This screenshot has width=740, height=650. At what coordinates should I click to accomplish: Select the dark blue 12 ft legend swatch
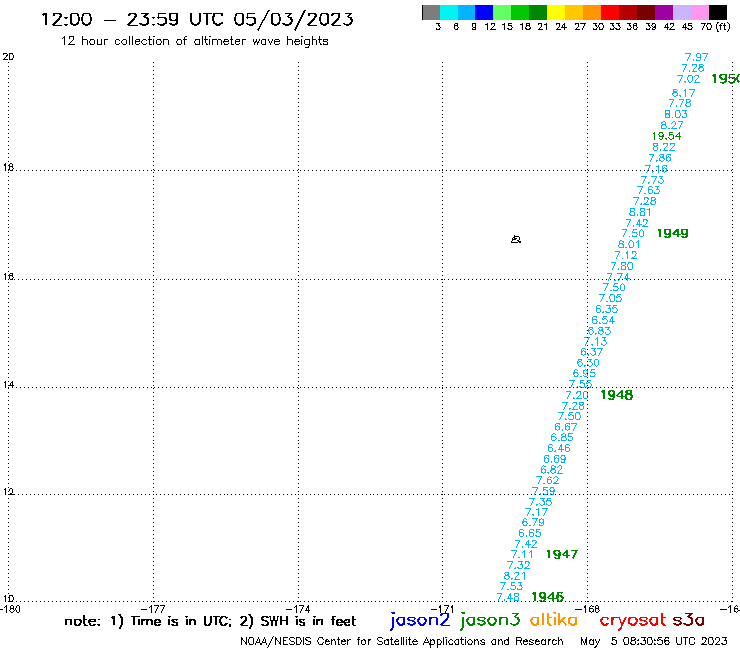click(x=484, y=12)
